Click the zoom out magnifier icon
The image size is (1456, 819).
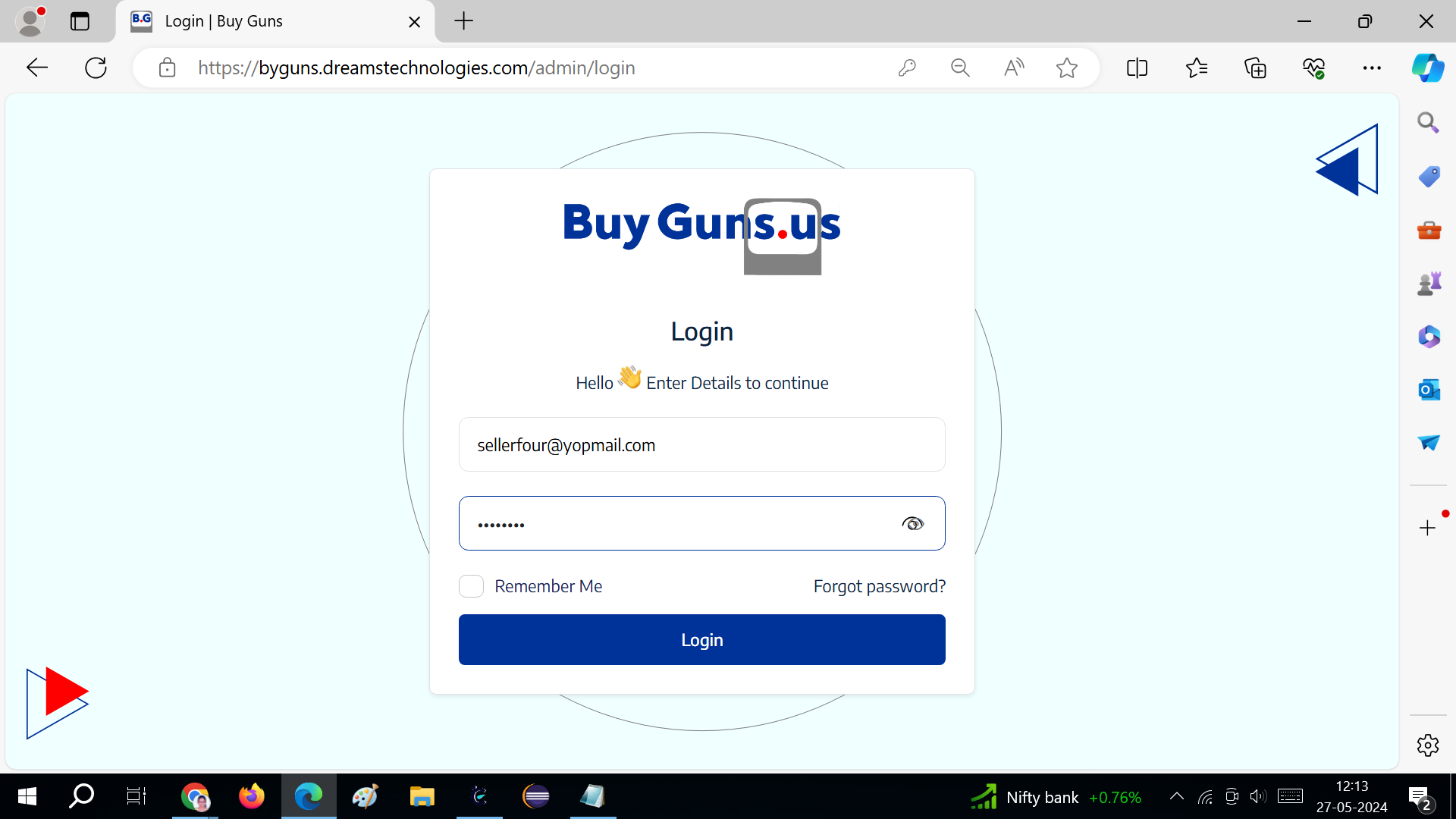(x=960, y=67)
